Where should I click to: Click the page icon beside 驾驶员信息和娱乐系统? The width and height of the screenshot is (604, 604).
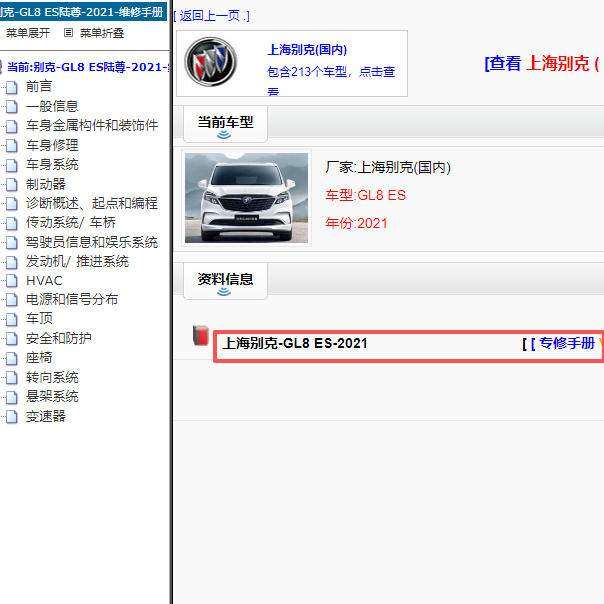(12, 243)
